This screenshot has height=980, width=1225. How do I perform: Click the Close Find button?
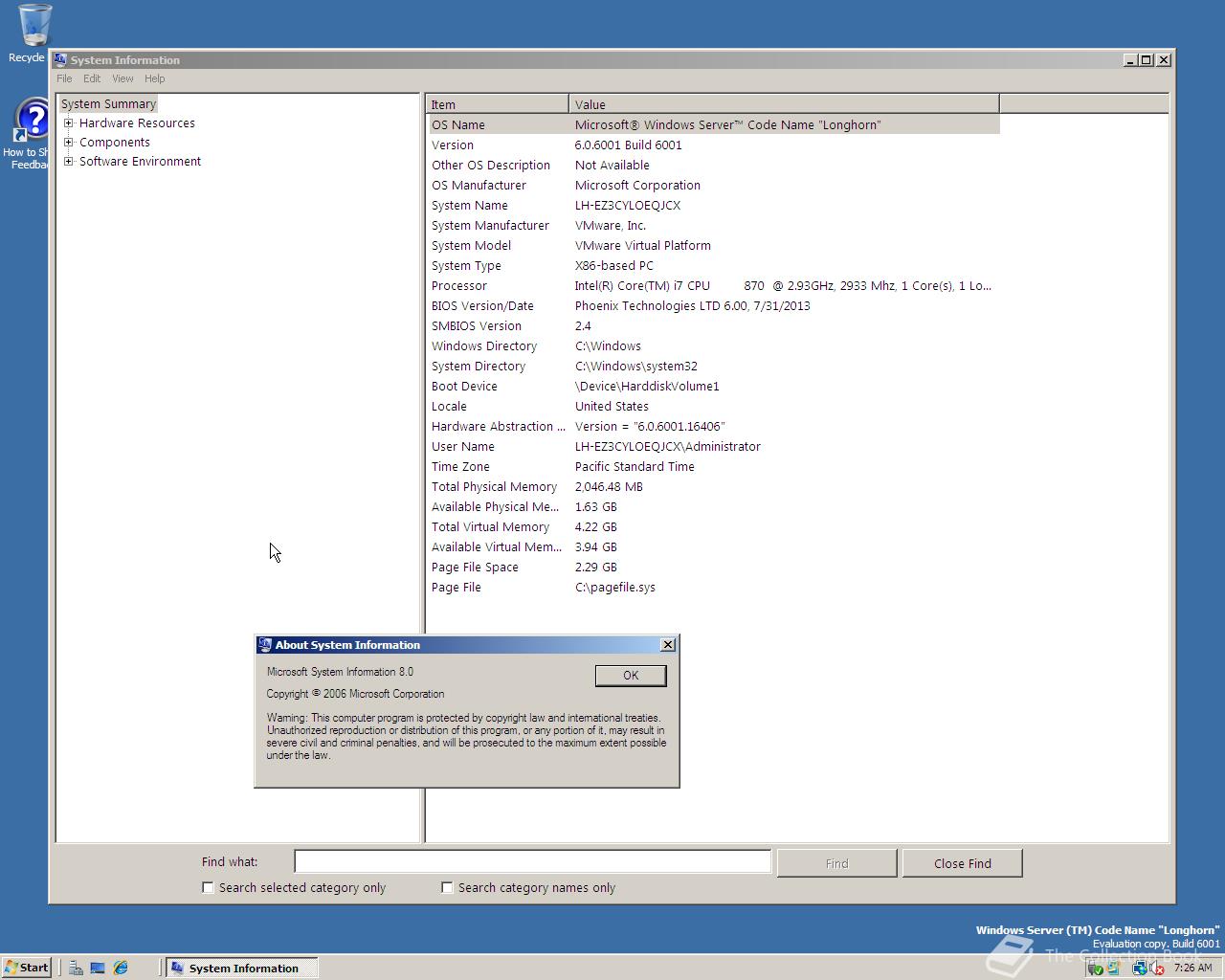coord(962,863)
